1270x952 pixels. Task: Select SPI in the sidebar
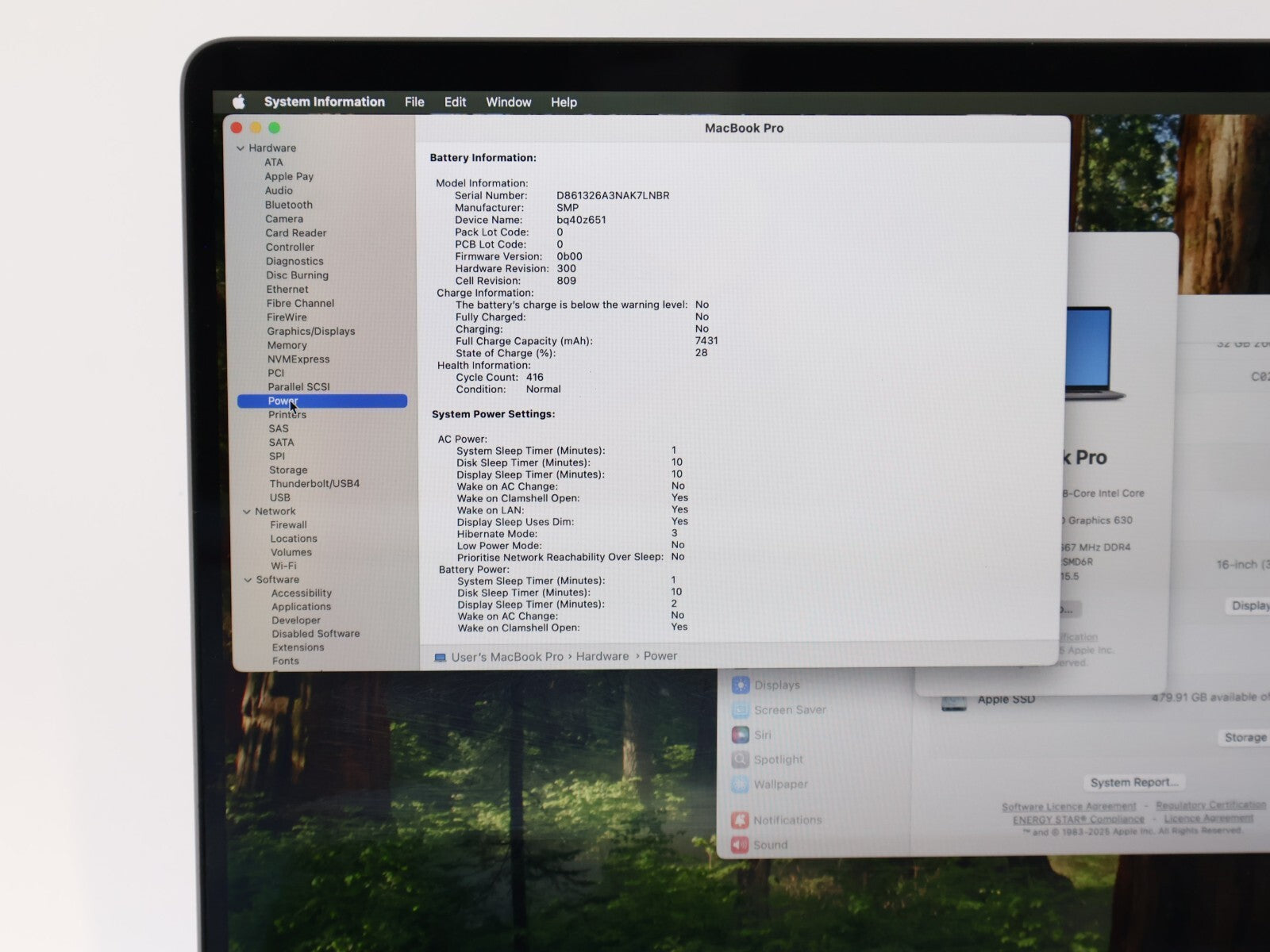coord(277,456)
